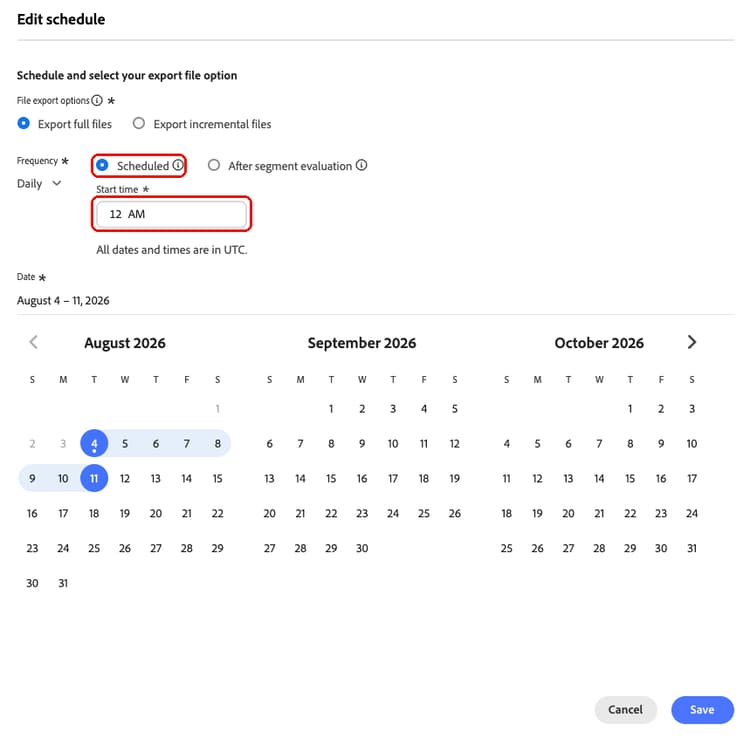Choose August 20 in the calendar
Image resolution: width=750 pixels, height=738 pixels.
[x=155, y=513]
